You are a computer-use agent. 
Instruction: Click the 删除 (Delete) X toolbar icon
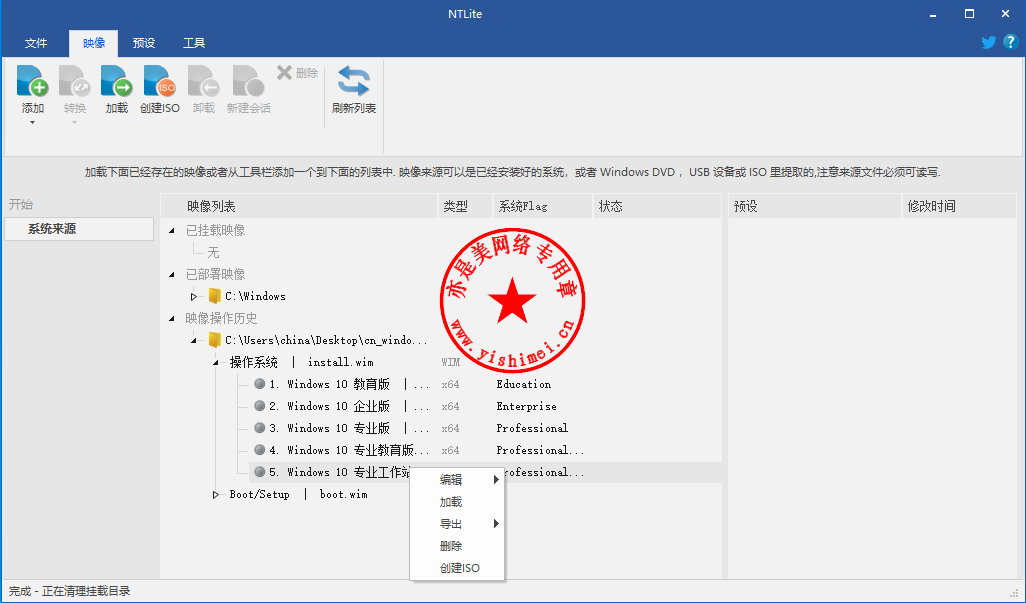pos(284,72)
